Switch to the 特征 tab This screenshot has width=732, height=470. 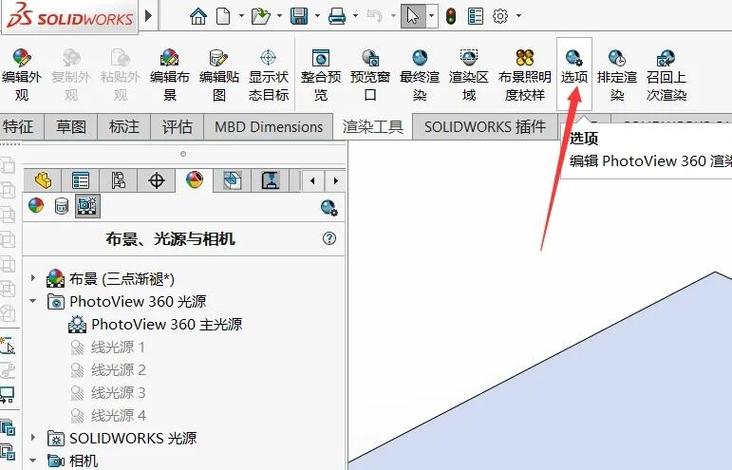pyautogui.click(x=19, y=126)
